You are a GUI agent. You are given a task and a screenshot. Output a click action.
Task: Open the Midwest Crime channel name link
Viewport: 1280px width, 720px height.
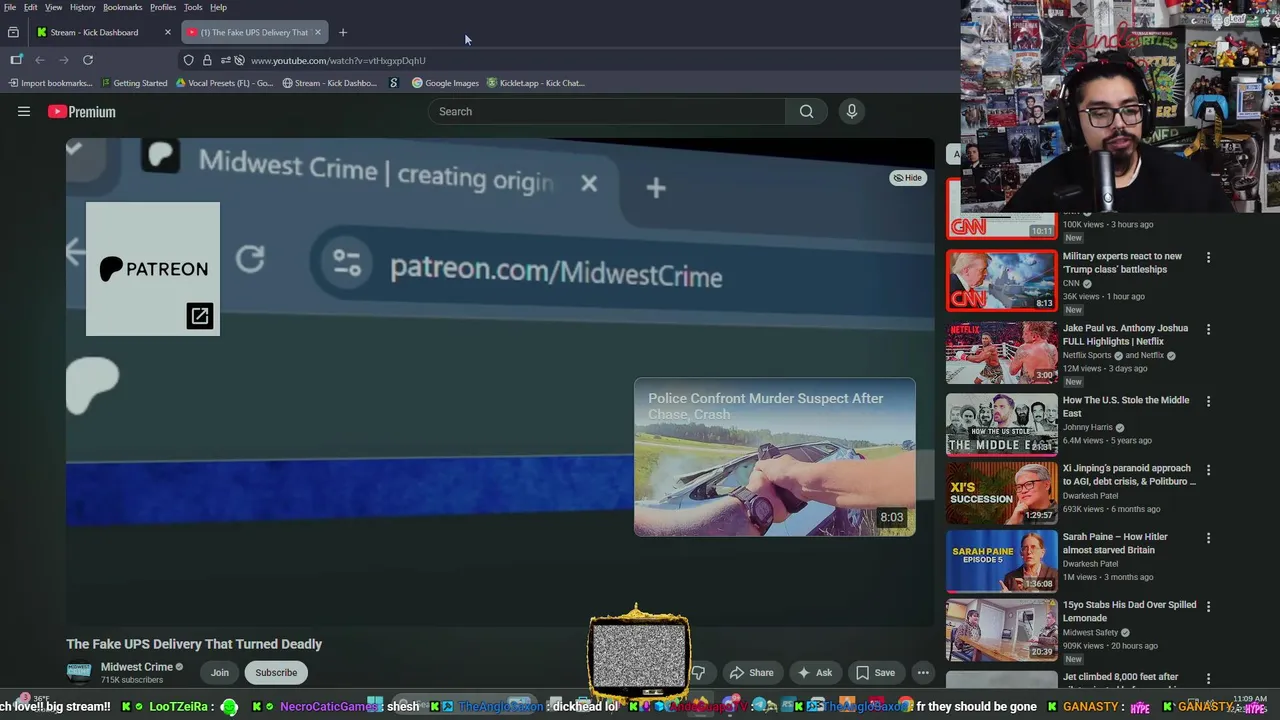pyautogui.click(x=137, y=667)
